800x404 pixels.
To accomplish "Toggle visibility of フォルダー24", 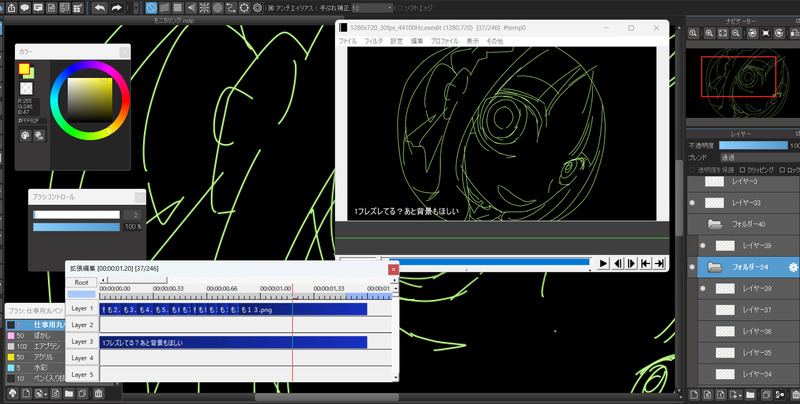I will click(692, 267).
